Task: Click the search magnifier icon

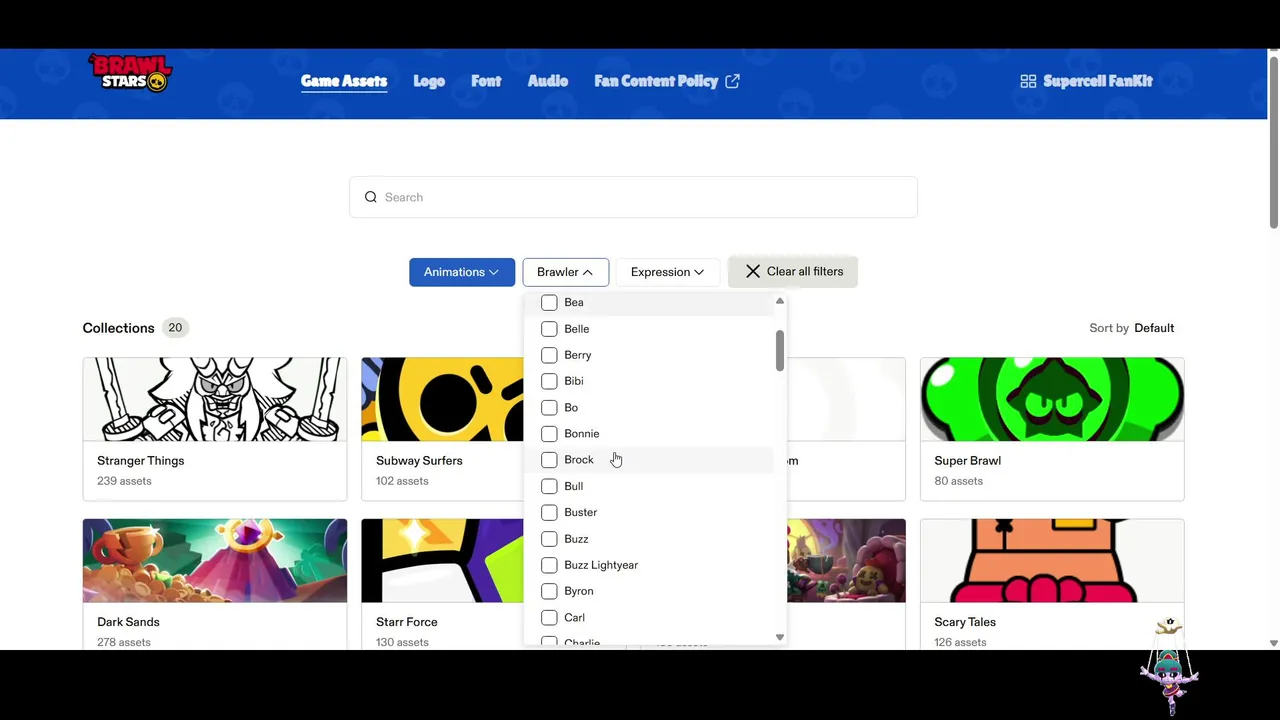Action: click(371, 197)
